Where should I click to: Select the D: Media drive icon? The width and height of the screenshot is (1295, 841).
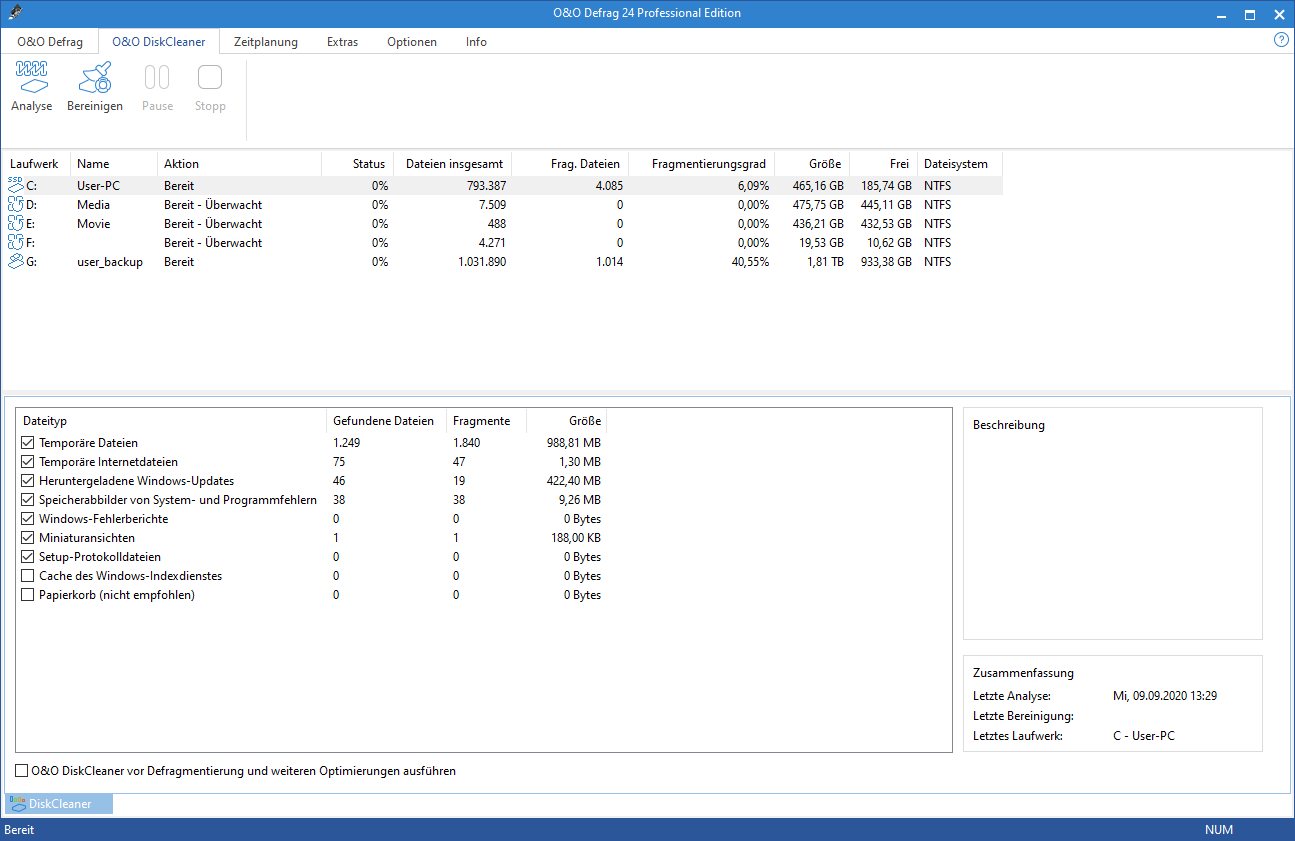tap(15, 205)
